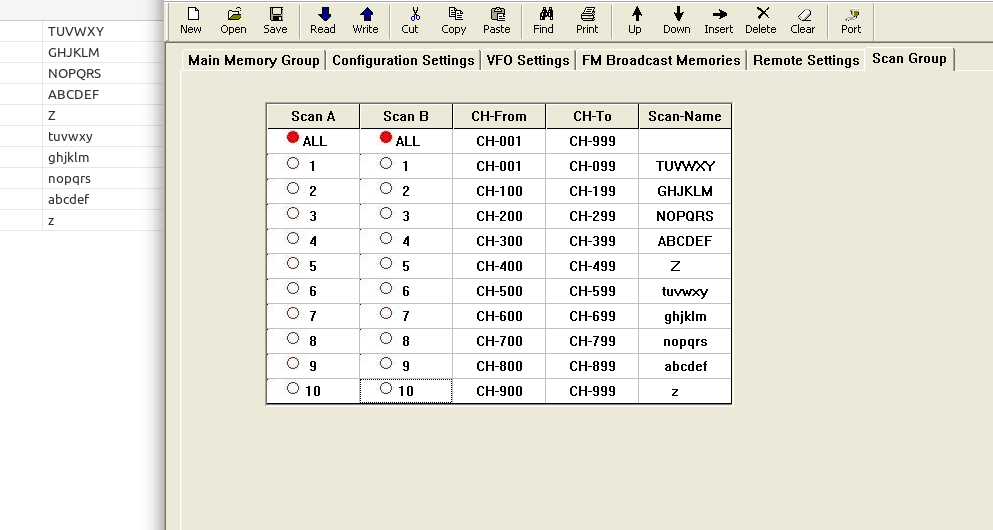Image resolution: width=993 pixels, height=530 pixels.
Task: Click Scan-Name cell TUVWXY in table
Action: 685,167
